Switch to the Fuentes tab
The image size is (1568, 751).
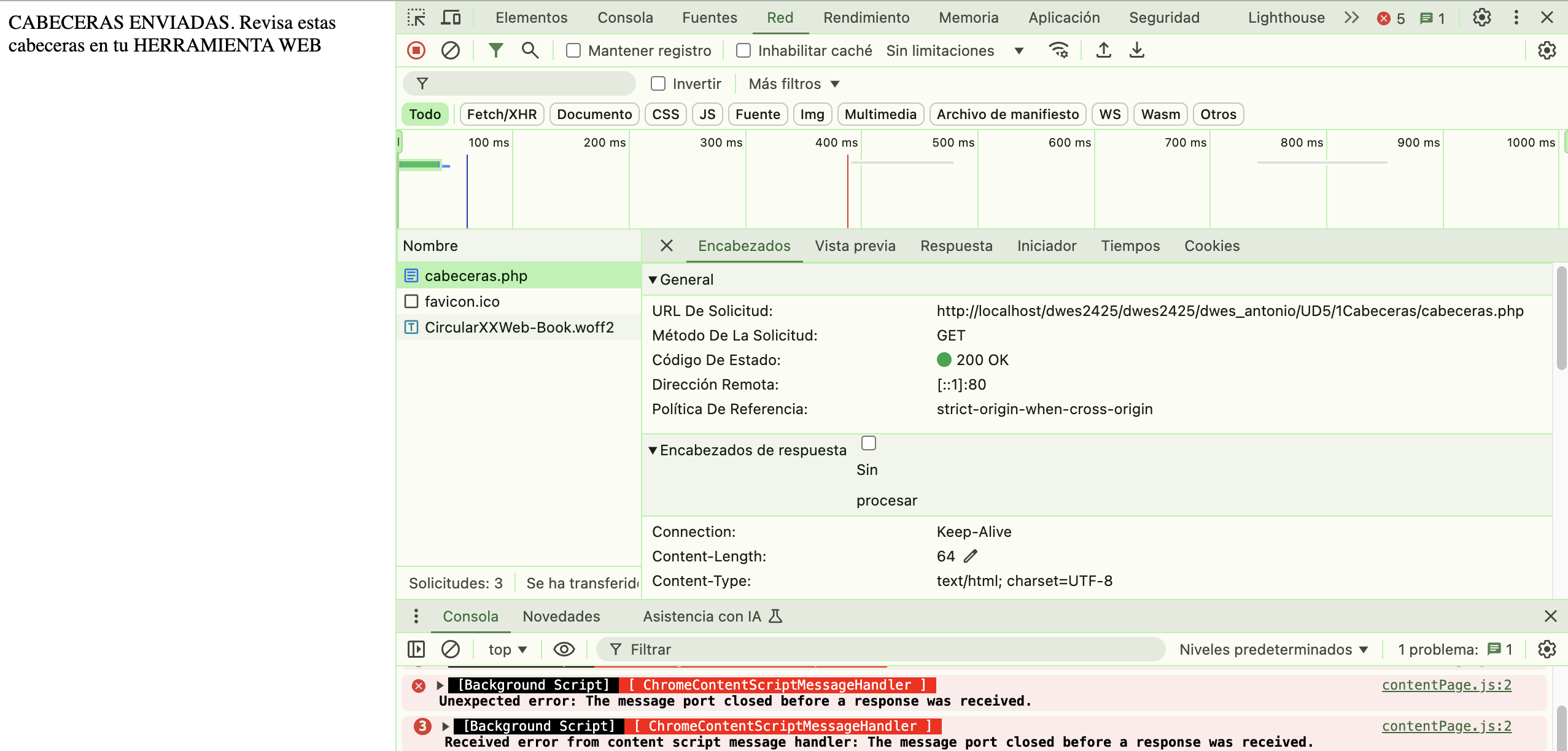(x=710, y=18)
